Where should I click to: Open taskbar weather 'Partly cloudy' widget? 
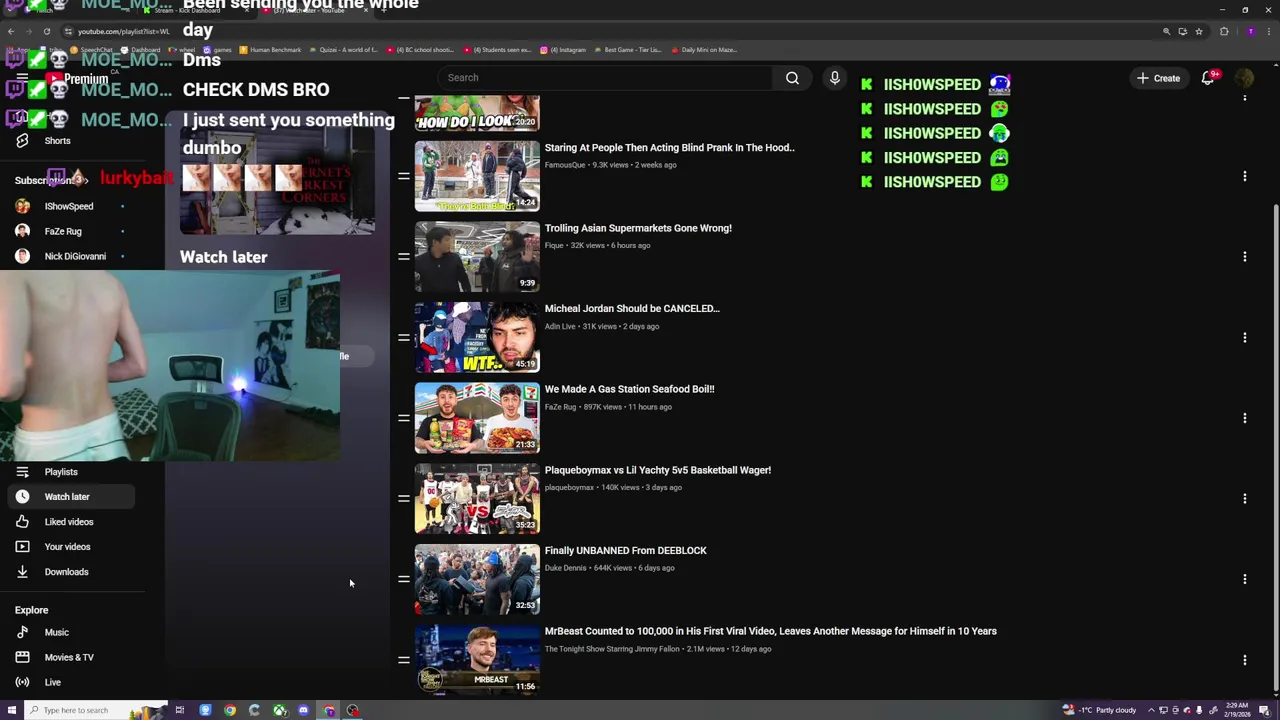[x=1100, y=710]
